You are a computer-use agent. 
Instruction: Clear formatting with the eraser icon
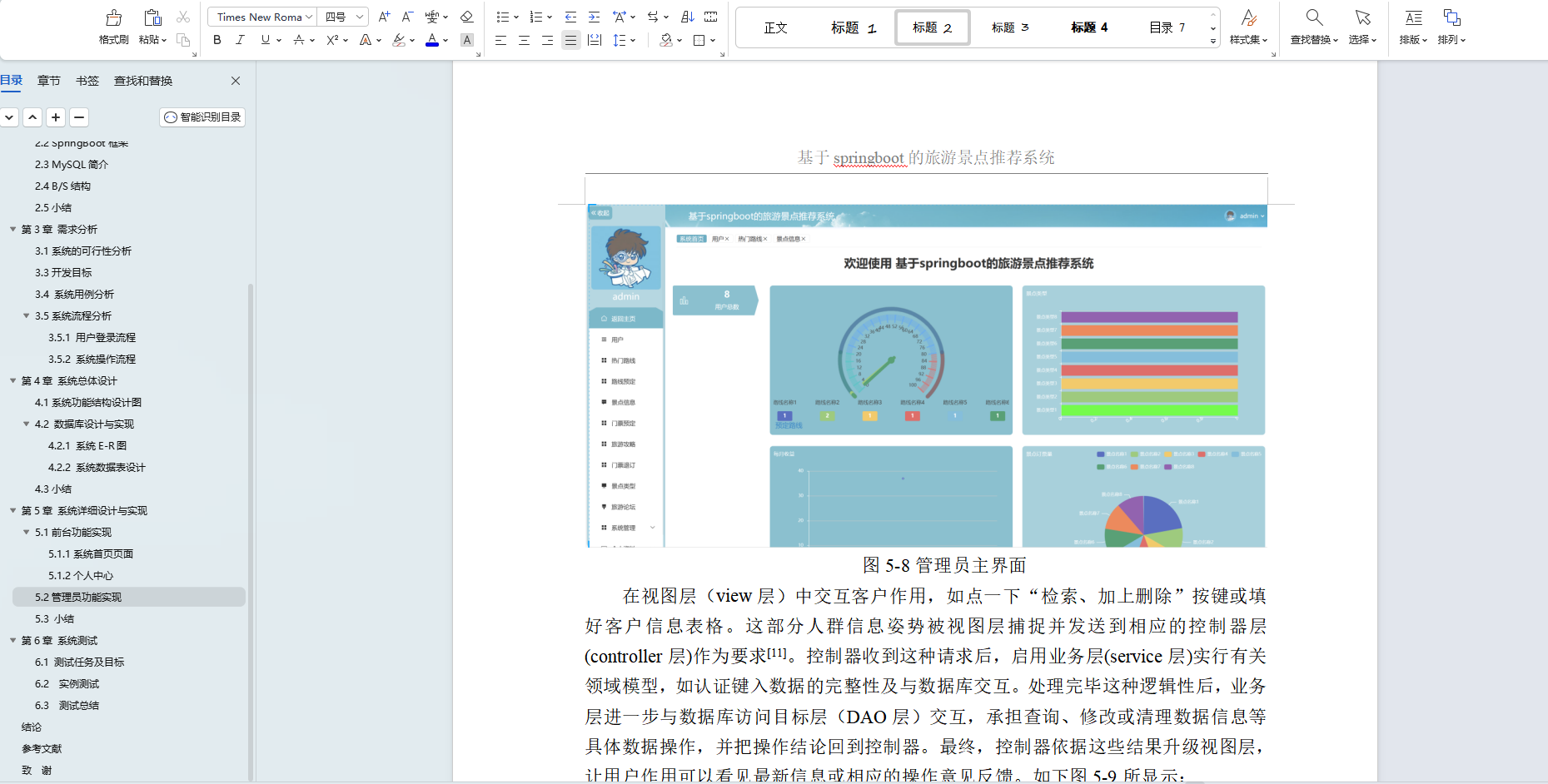[x=466, y=16]
